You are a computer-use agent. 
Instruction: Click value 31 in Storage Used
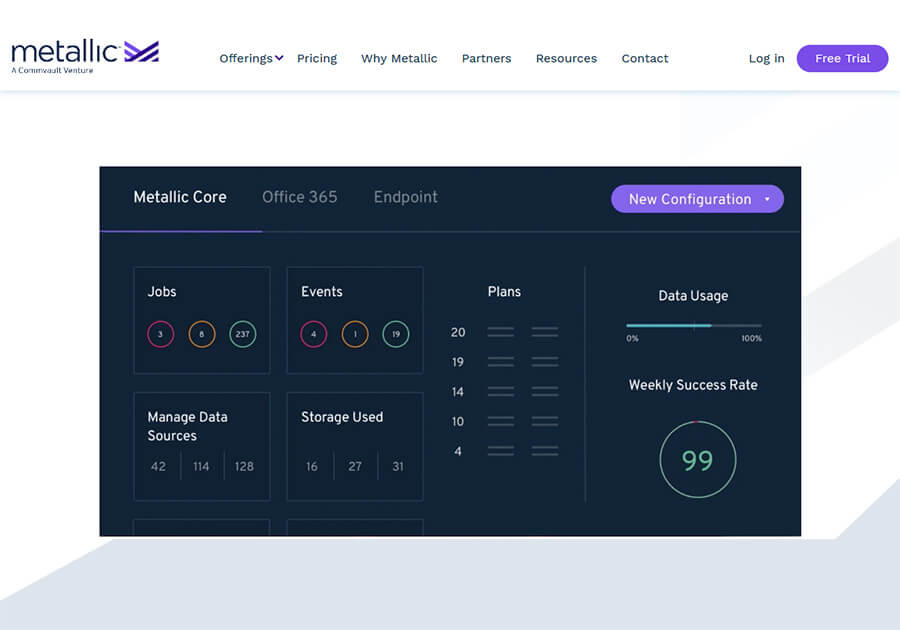click(398, 466)
